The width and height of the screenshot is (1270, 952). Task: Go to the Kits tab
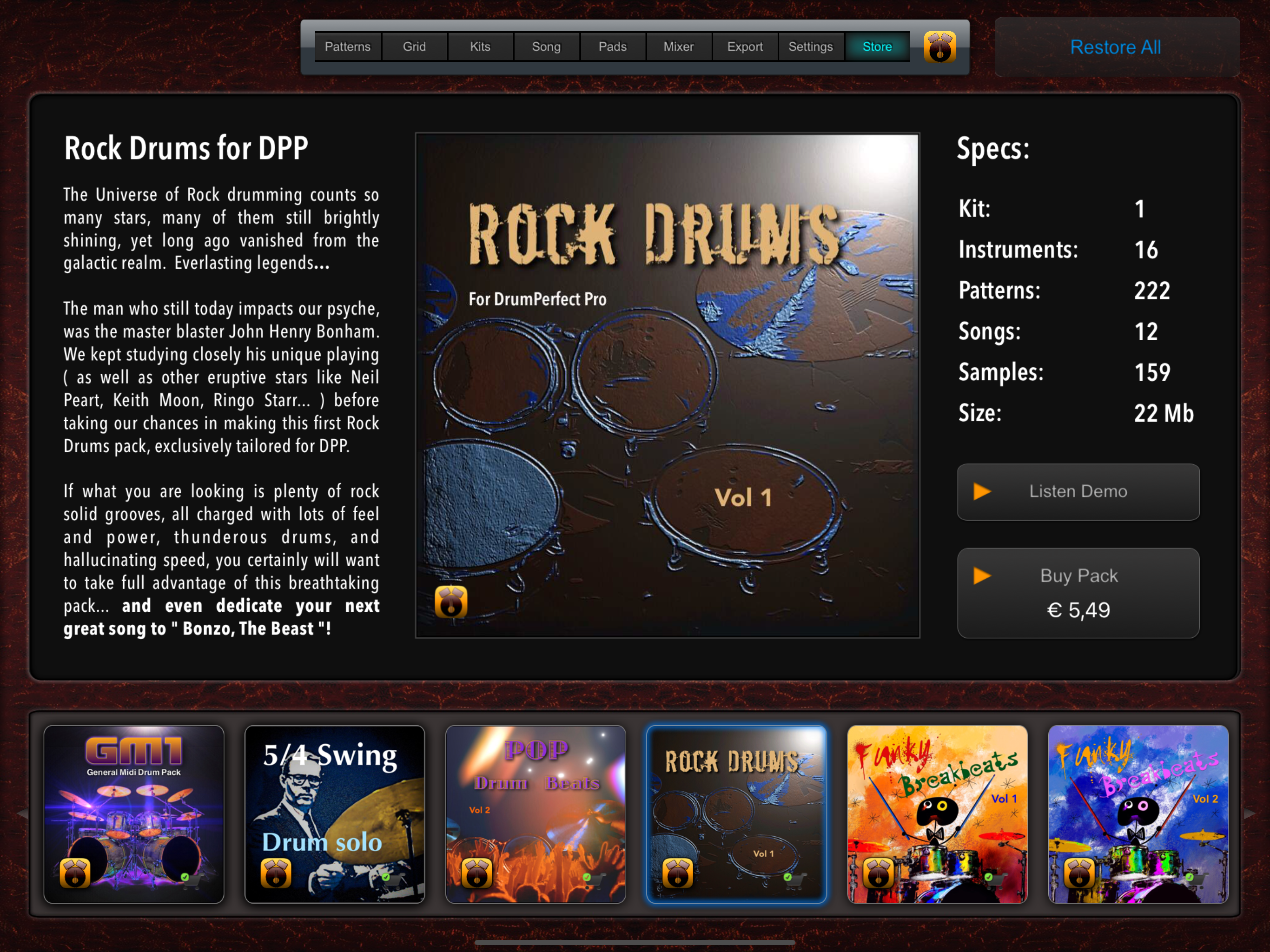[x=480, y=46]
